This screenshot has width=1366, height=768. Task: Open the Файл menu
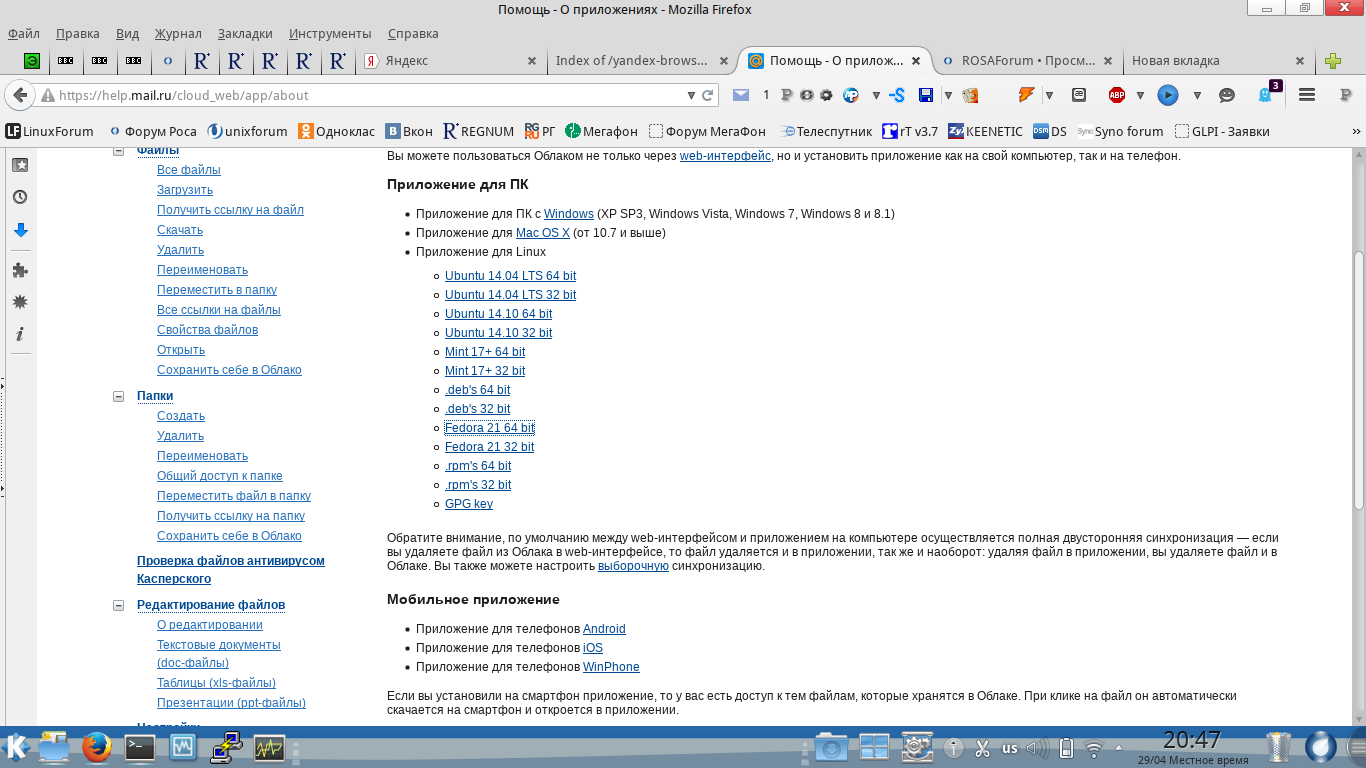tap(24, 33)
